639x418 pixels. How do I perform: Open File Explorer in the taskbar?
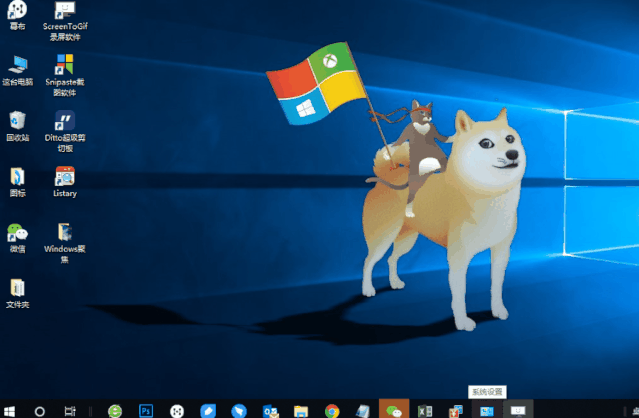(301, 411)
